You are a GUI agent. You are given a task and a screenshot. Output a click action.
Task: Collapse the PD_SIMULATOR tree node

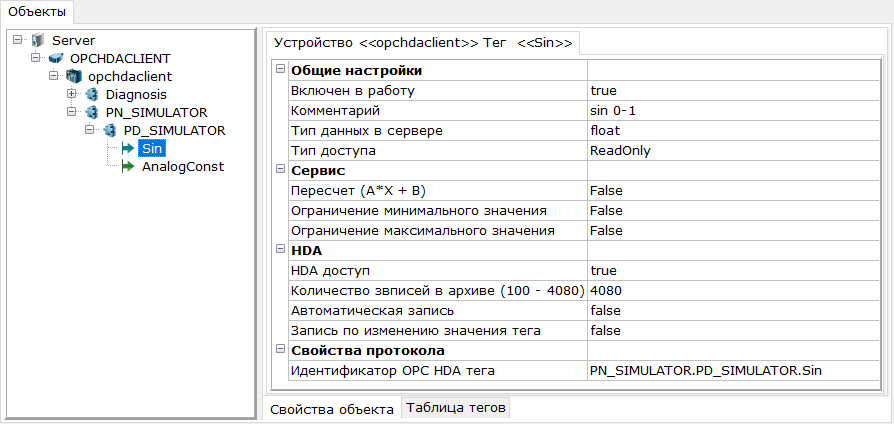click(90, 130)
